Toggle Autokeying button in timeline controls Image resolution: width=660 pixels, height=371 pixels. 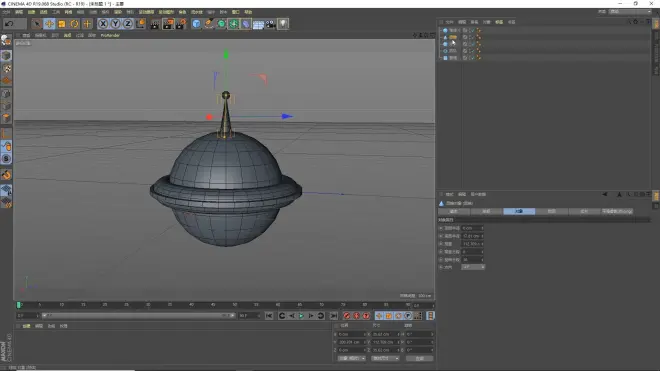point(357,316)
